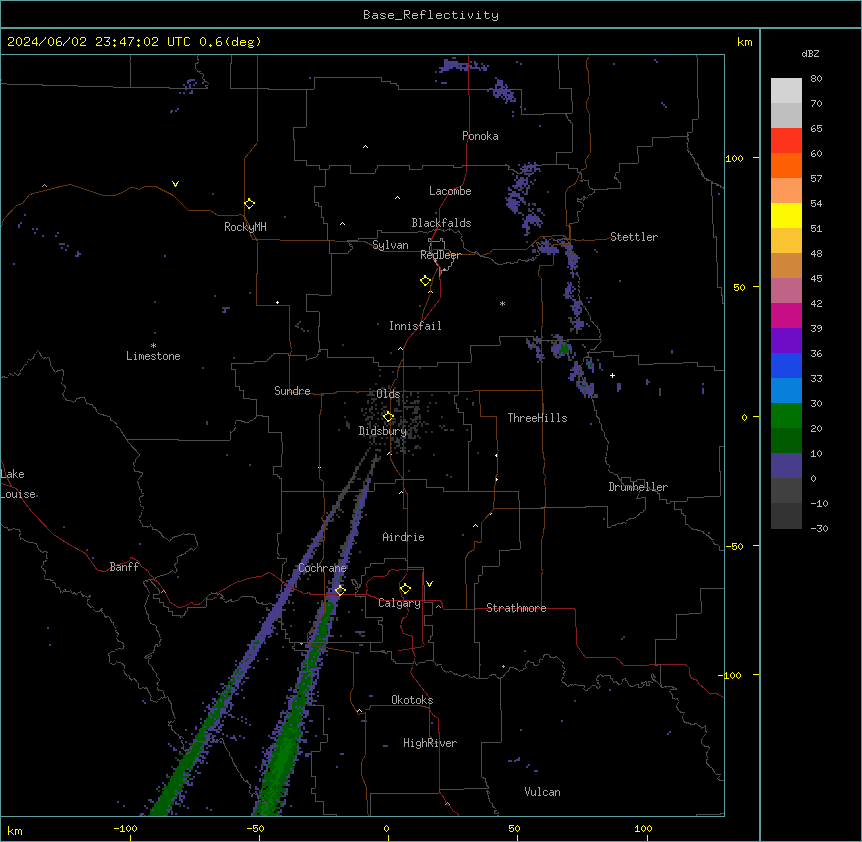Click the Vulcan town label
Screen dimensions: 862x842
click(543, 792)
